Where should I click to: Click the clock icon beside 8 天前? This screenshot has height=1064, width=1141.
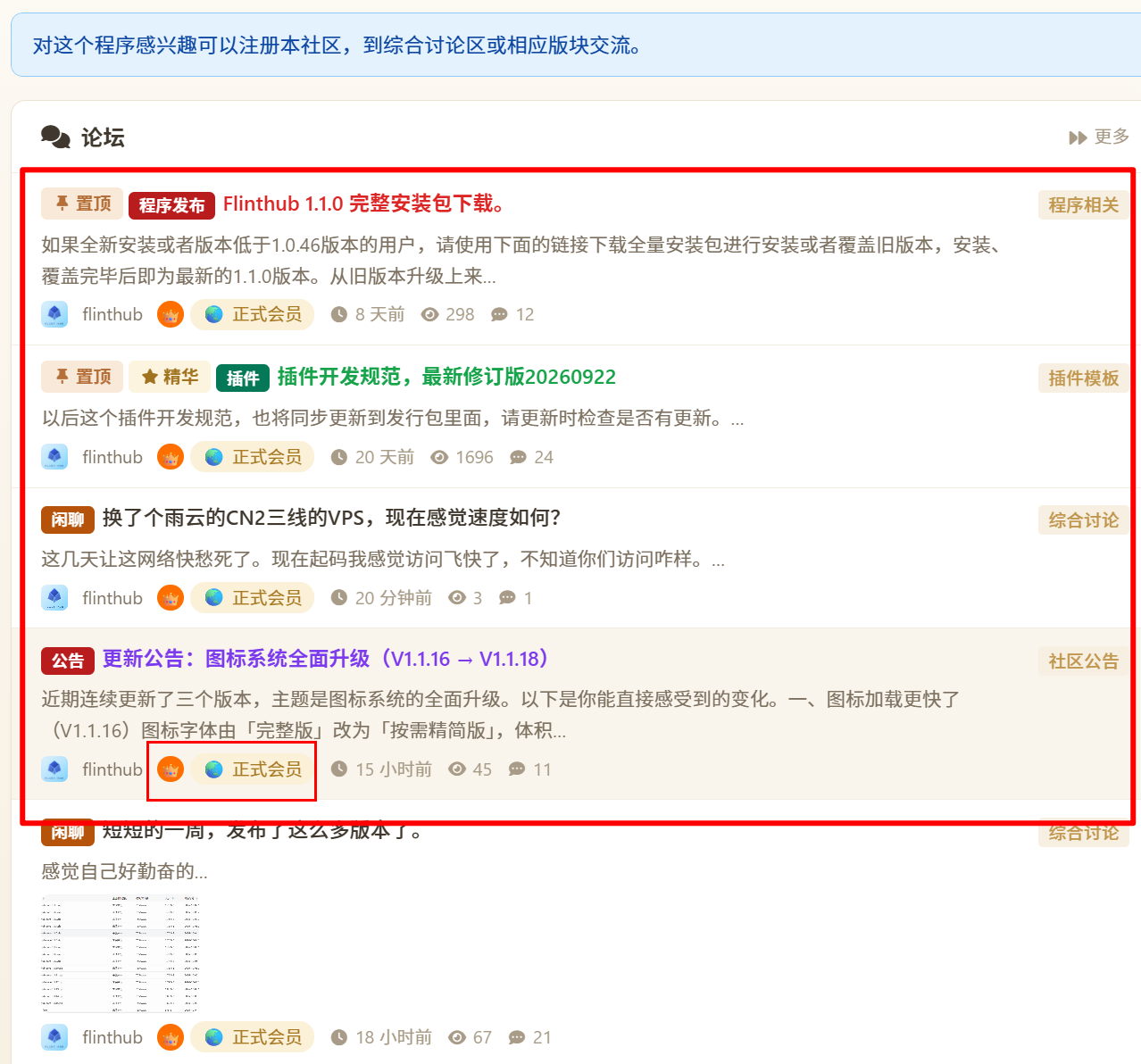point(338,314)
